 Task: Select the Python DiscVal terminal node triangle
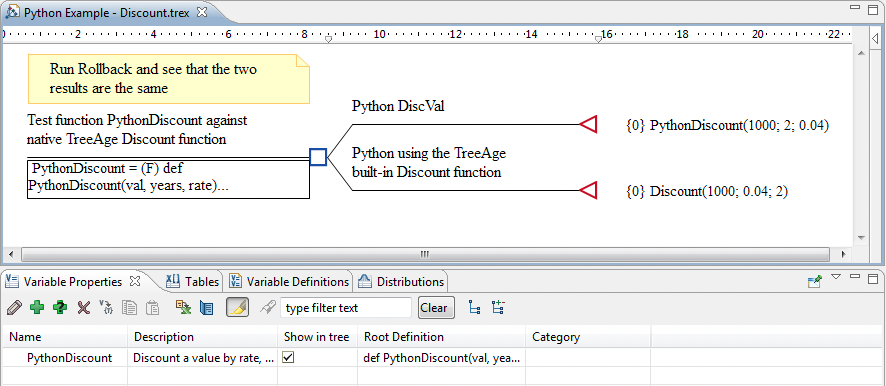[589, 124]
